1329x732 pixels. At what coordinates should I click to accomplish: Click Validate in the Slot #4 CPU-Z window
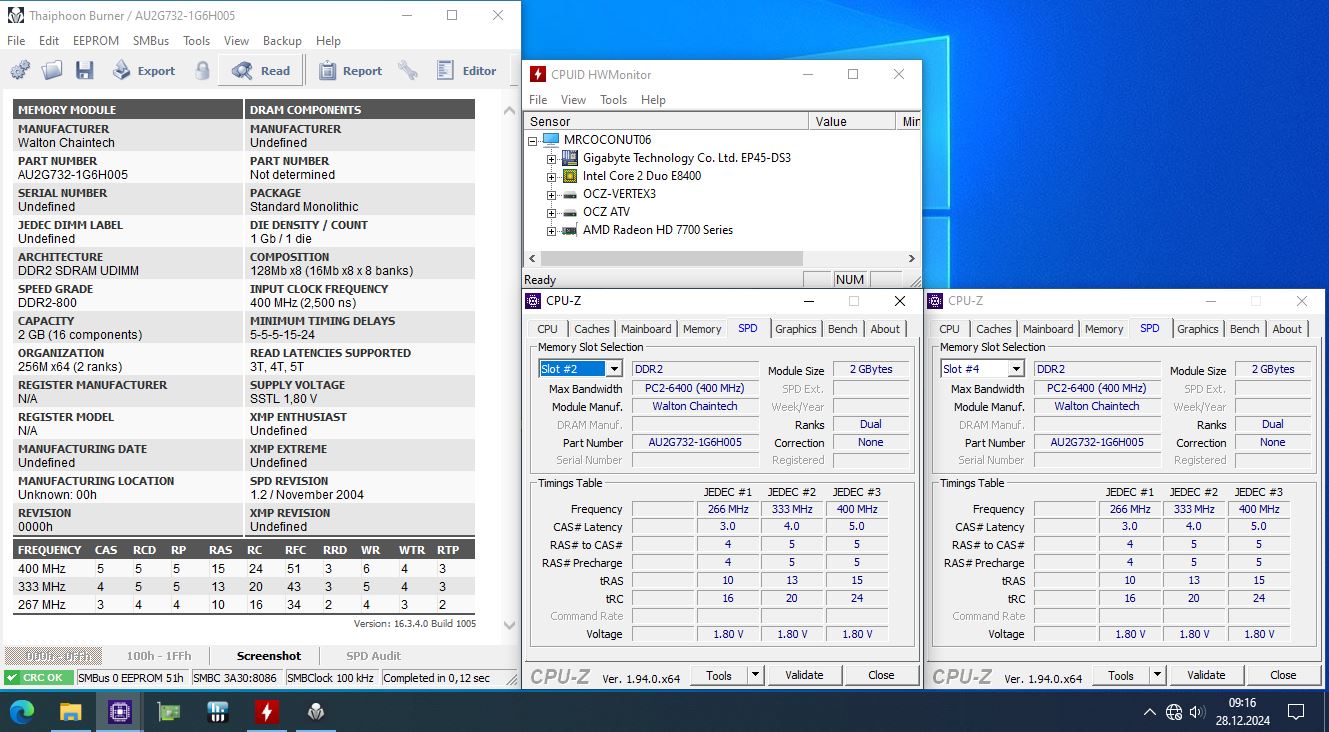tap(1206, 675)
